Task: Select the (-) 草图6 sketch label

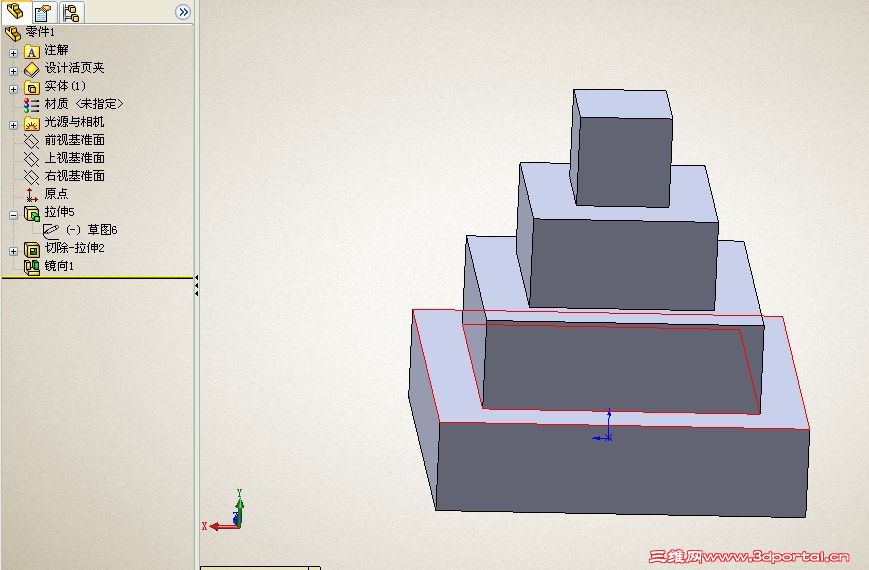Action: pyautogui.click(x=91, y=230)
